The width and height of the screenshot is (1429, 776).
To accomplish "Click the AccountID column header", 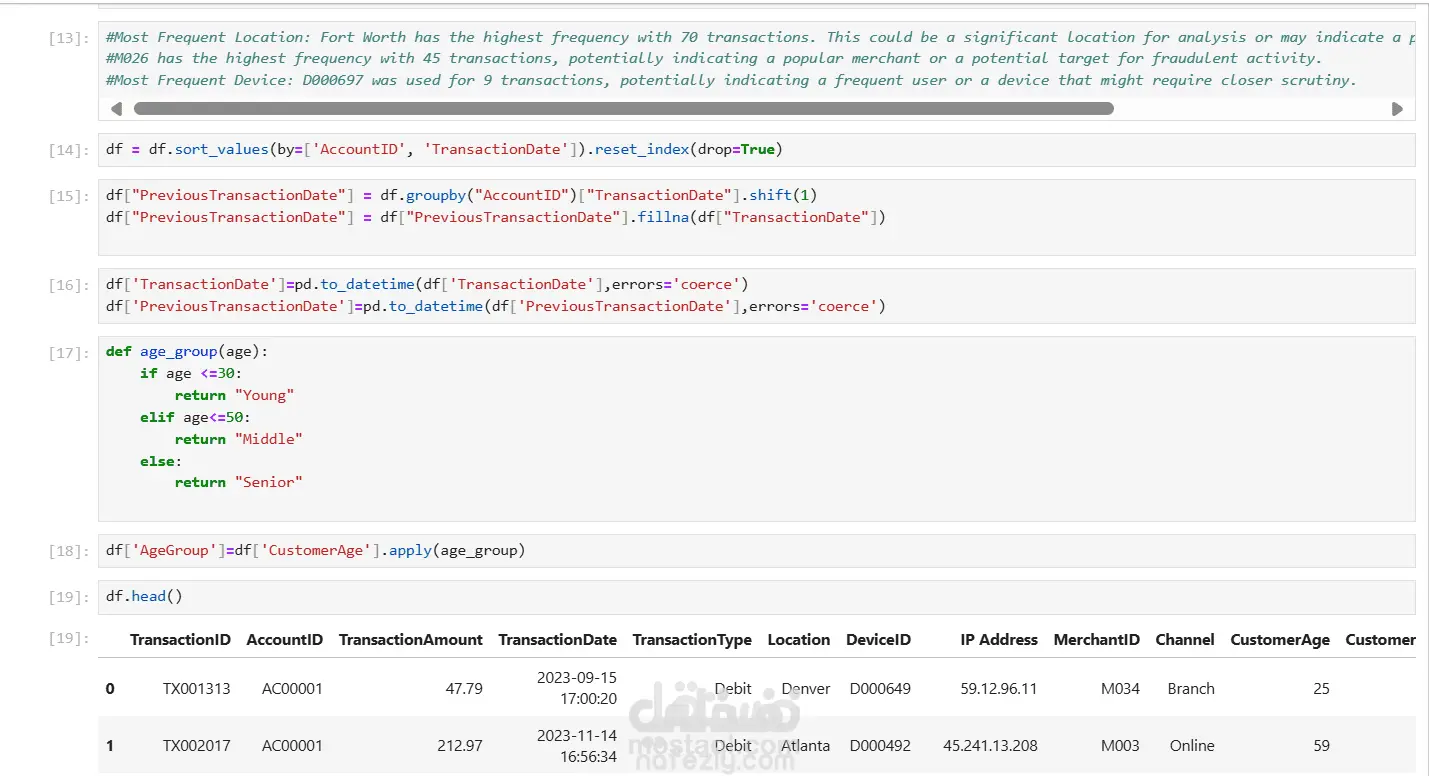I will (x=285, y=640).
